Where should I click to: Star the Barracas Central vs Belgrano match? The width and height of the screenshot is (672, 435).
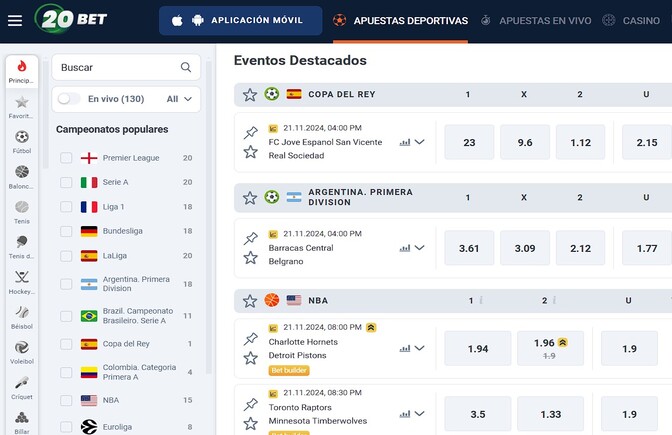pos(251,258)
